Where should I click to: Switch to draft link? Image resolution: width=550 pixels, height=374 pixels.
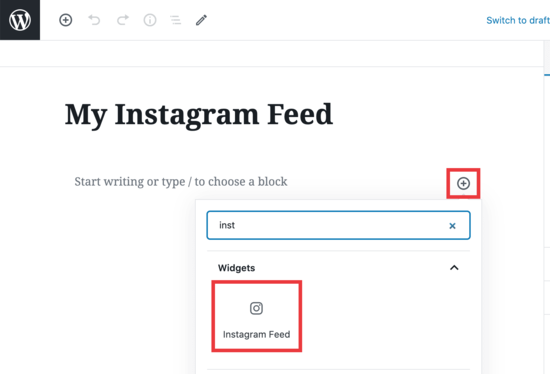(518, 20)
